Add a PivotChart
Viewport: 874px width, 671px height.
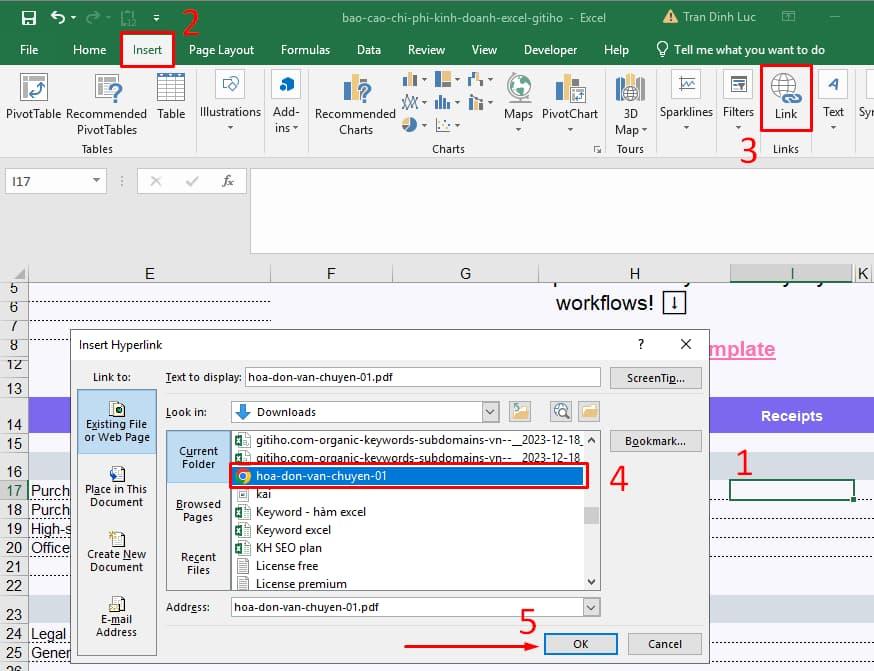569,100
